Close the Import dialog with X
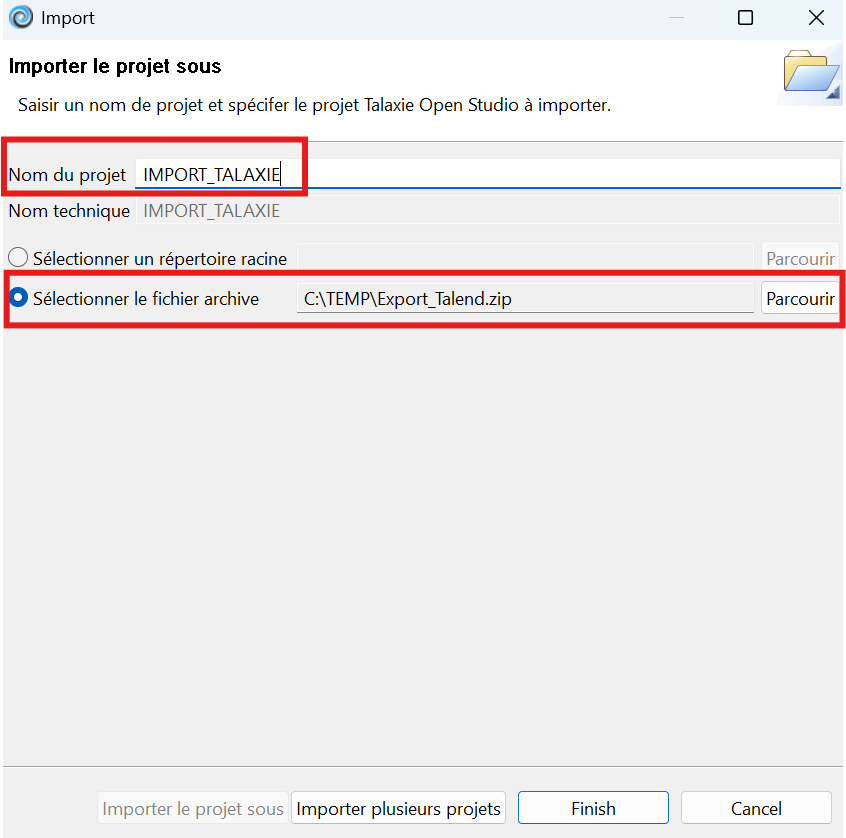Viewport: 846px width, 838px height. click(x=815, y=18)
